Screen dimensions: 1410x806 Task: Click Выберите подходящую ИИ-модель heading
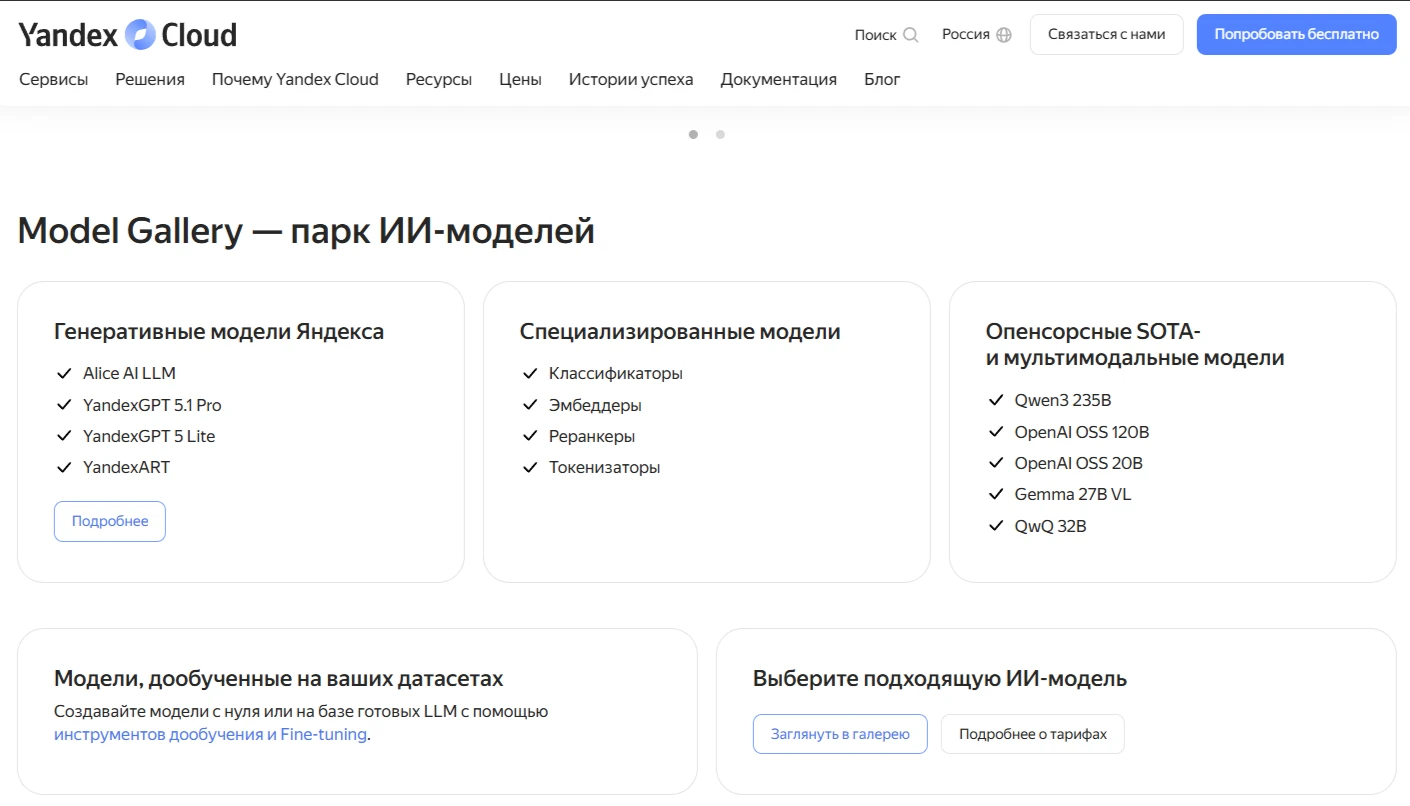tap(940, 679)
